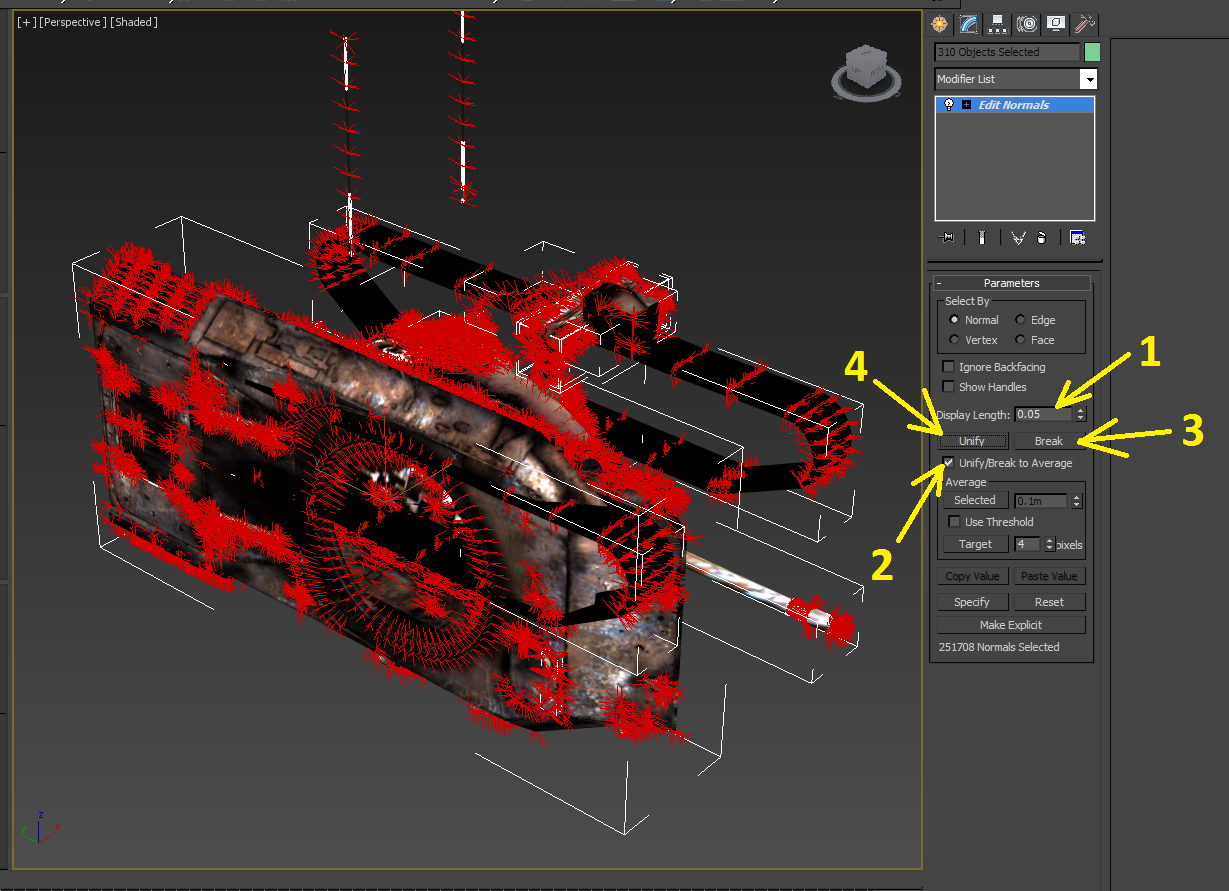The height and width of the screenshot is (891, 1229).
Task: Open the Display panel icon
Action: (1055, 24)
